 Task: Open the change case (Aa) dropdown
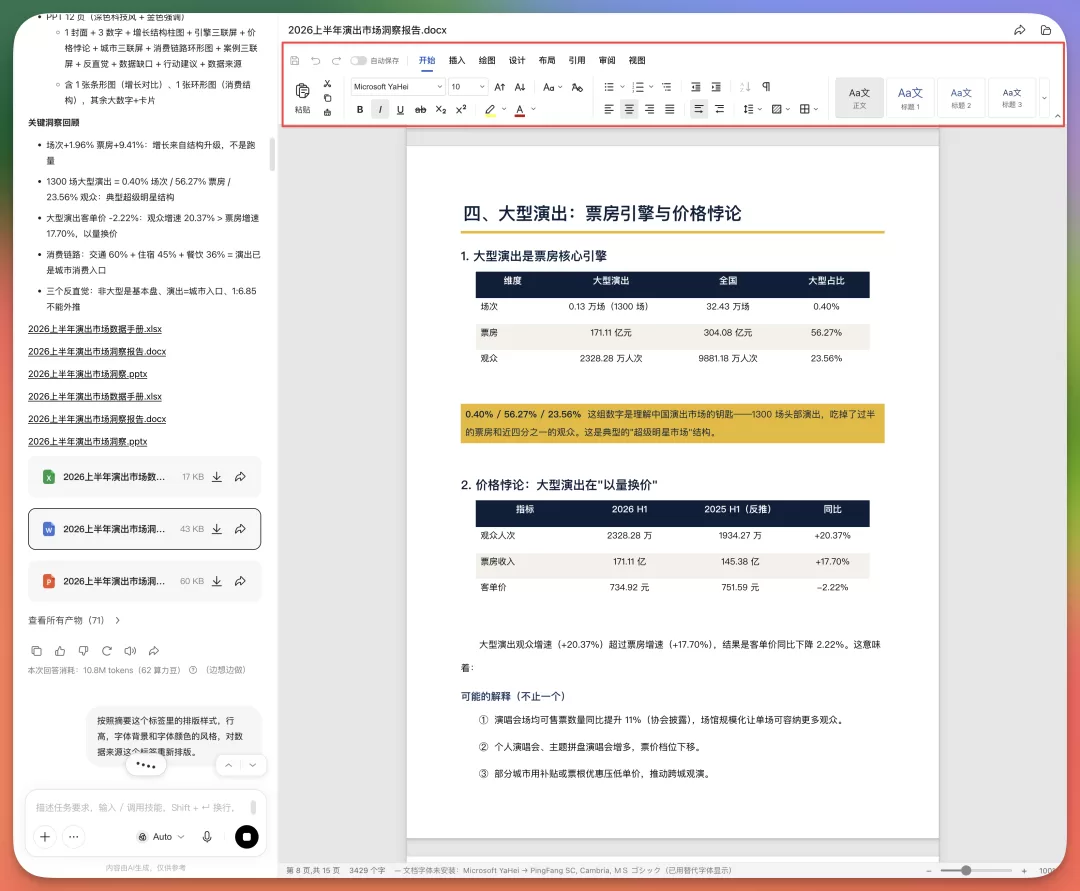coord(552,87)
